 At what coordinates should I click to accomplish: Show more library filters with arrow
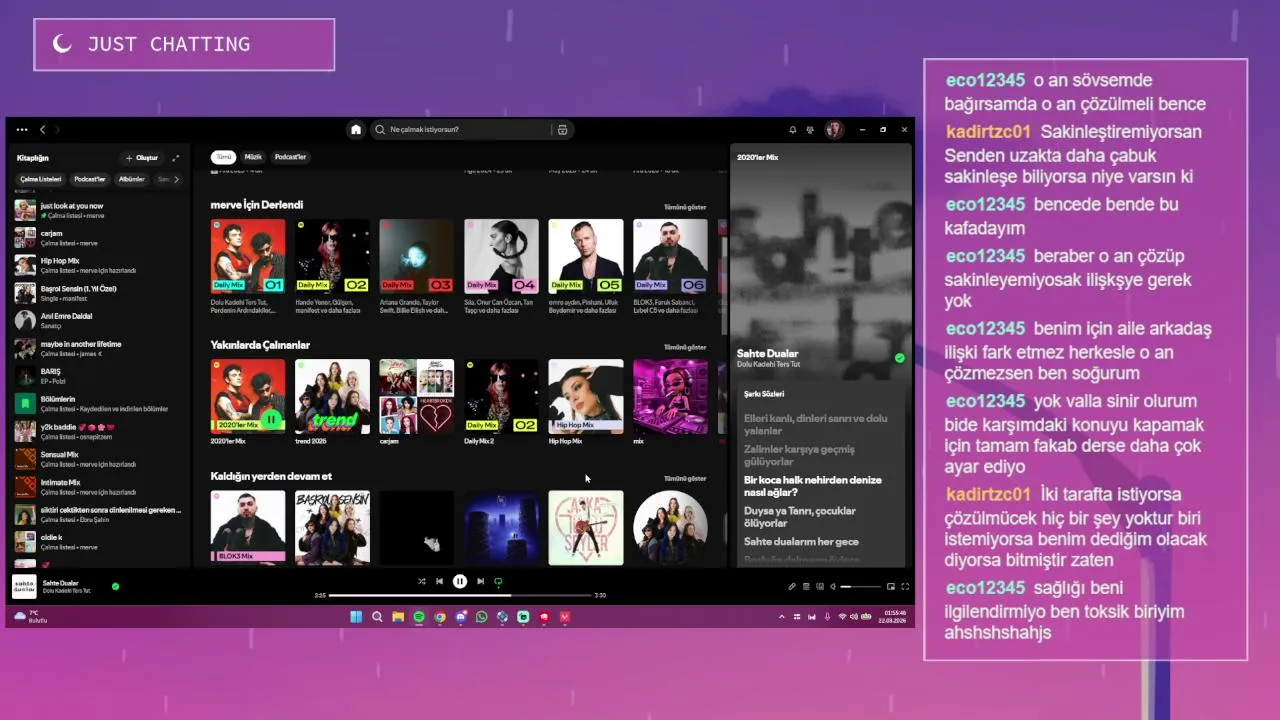point(176,179)
